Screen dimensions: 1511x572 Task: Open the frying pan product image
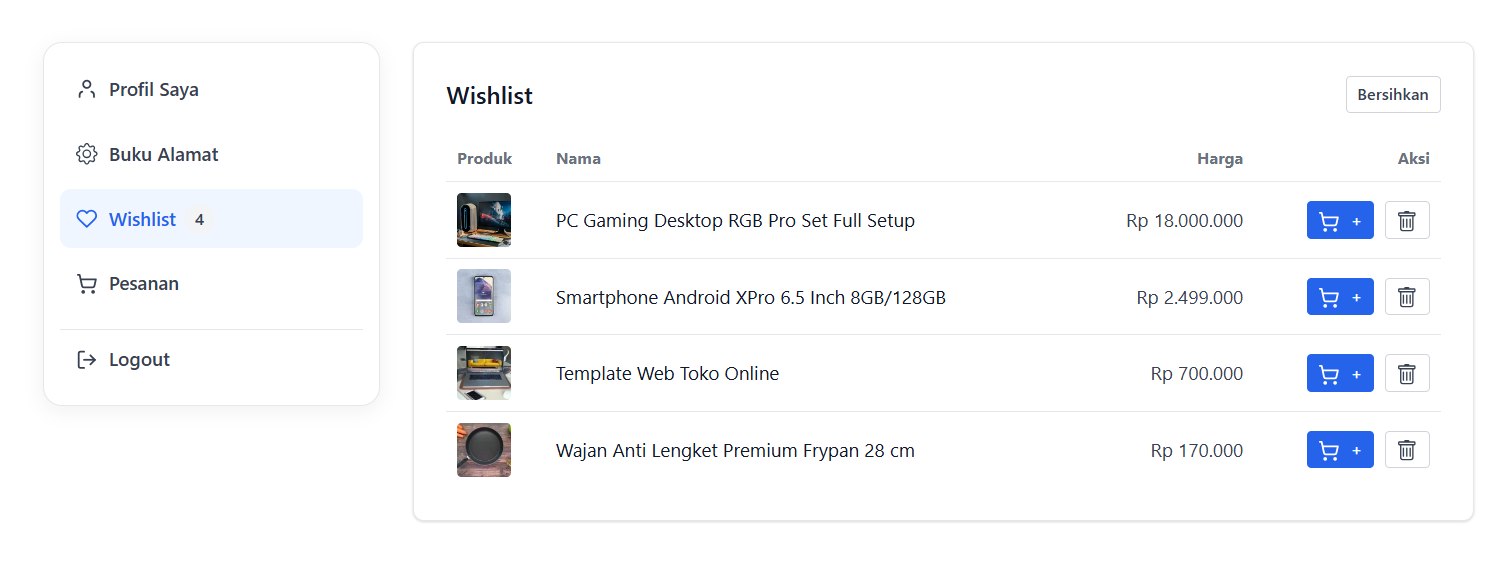tap(484, 450)
